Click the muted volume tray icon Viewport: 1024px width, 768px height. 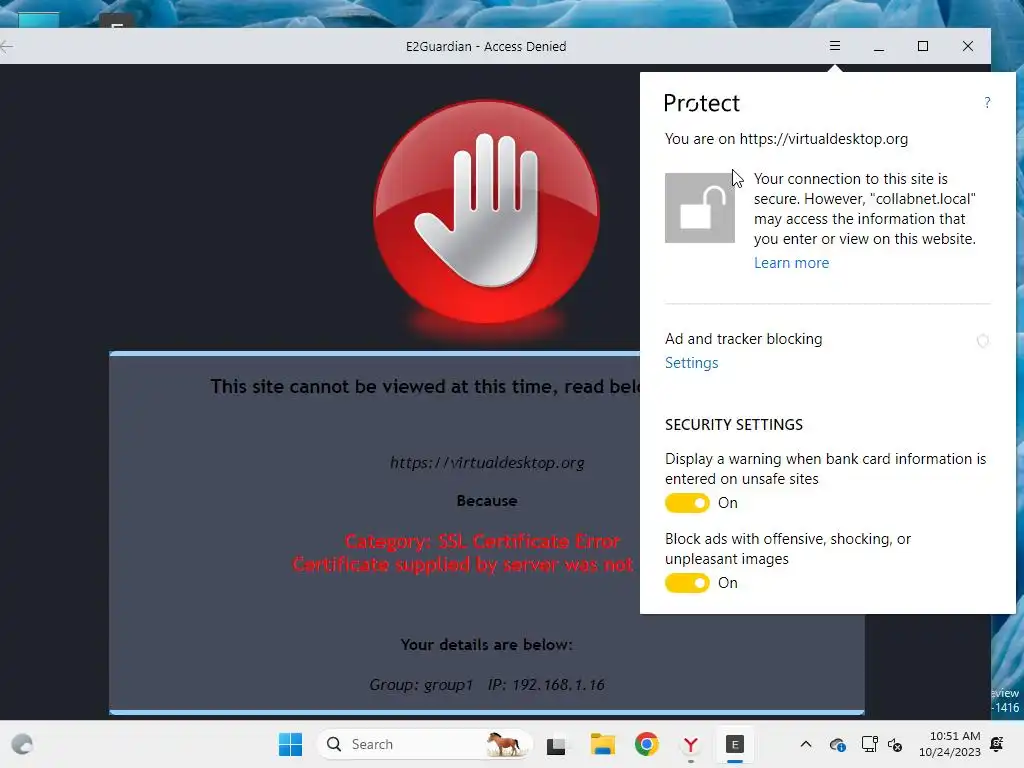(895, 744)
